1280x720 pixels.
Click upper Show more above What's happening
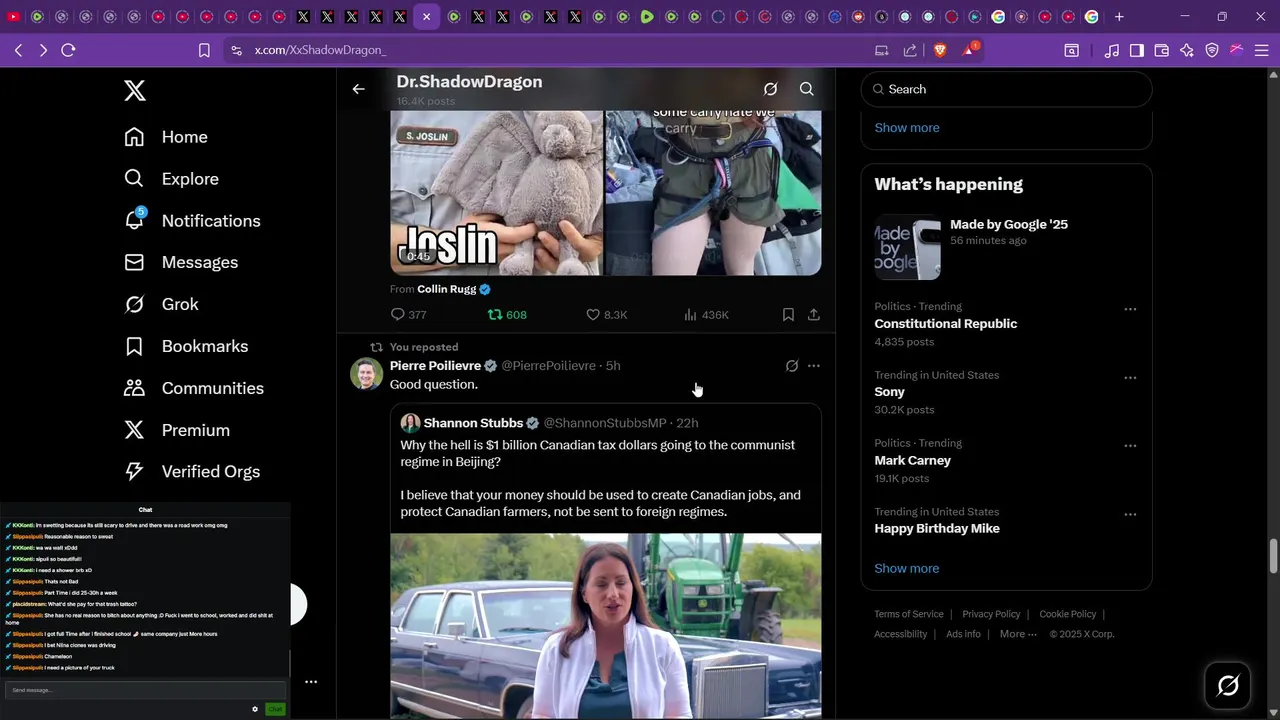click(x=906, y=127)
